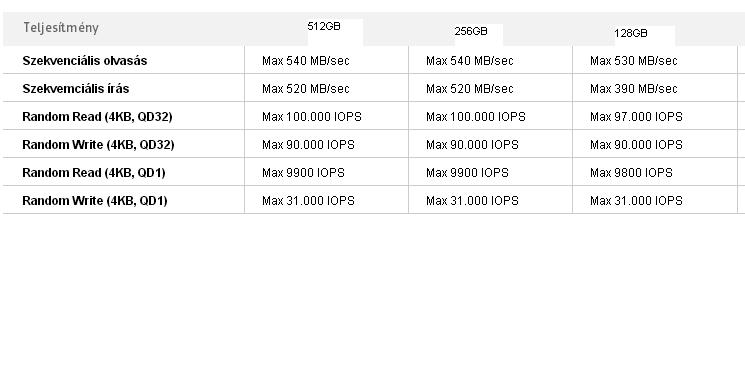Select the 512GB column header
Screen dimensions: 745x384
click(x=324, y=26)
